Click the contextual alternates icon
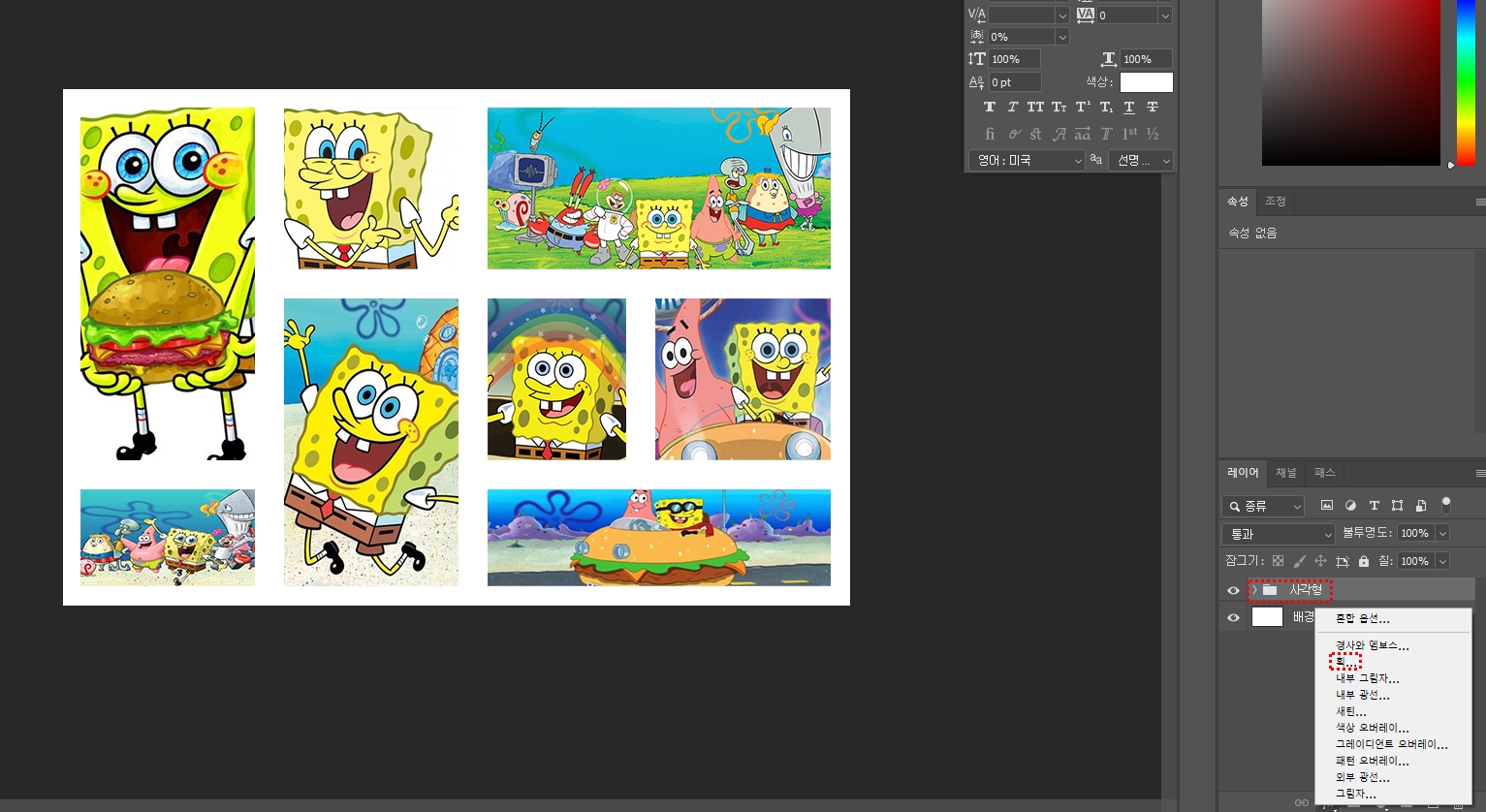 1014,134
